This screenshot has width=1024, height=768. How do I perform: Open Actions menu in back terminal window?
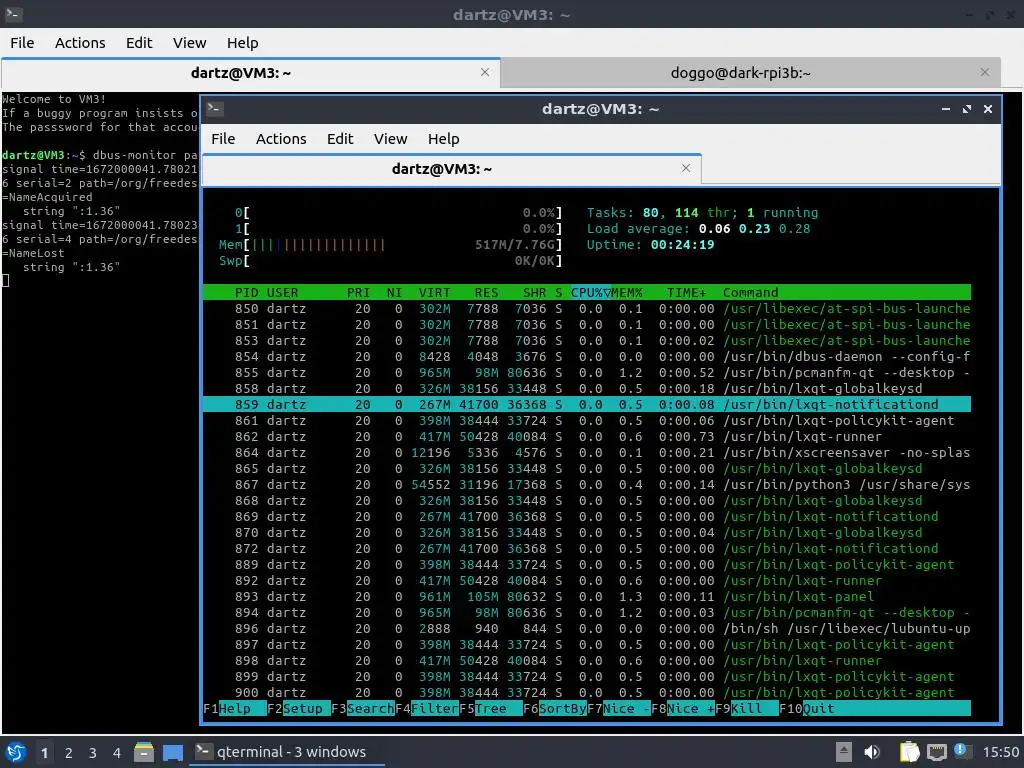coord(80,42)
